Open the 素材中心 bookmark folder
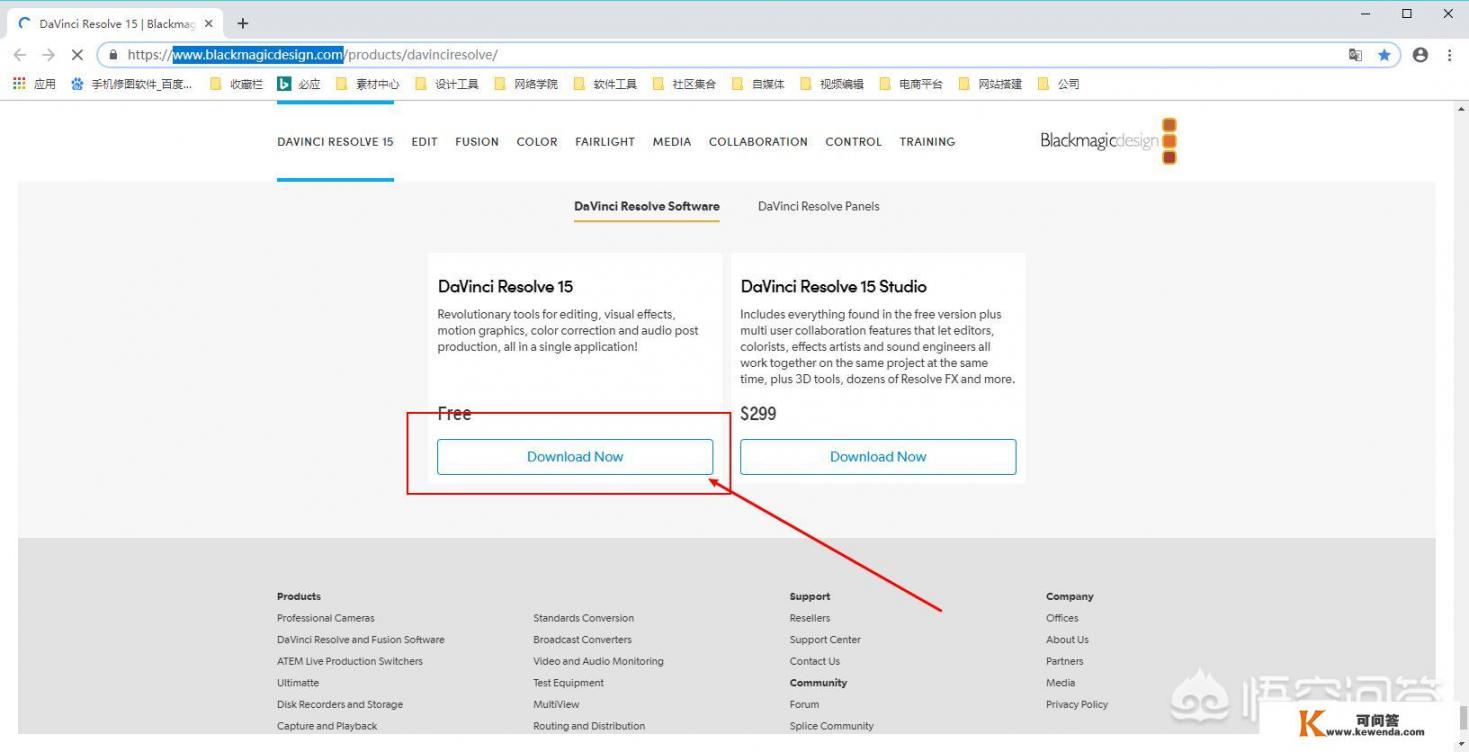The width and height of the screenshot is (1469, 752). click(x=368, y=84)
